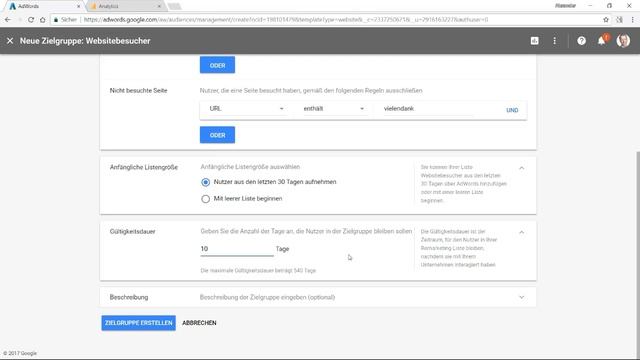This screenshot has width=640, height=360.
Task: Collapse the Gültigkeitsdauer section chevron
Action: point(521,232)
